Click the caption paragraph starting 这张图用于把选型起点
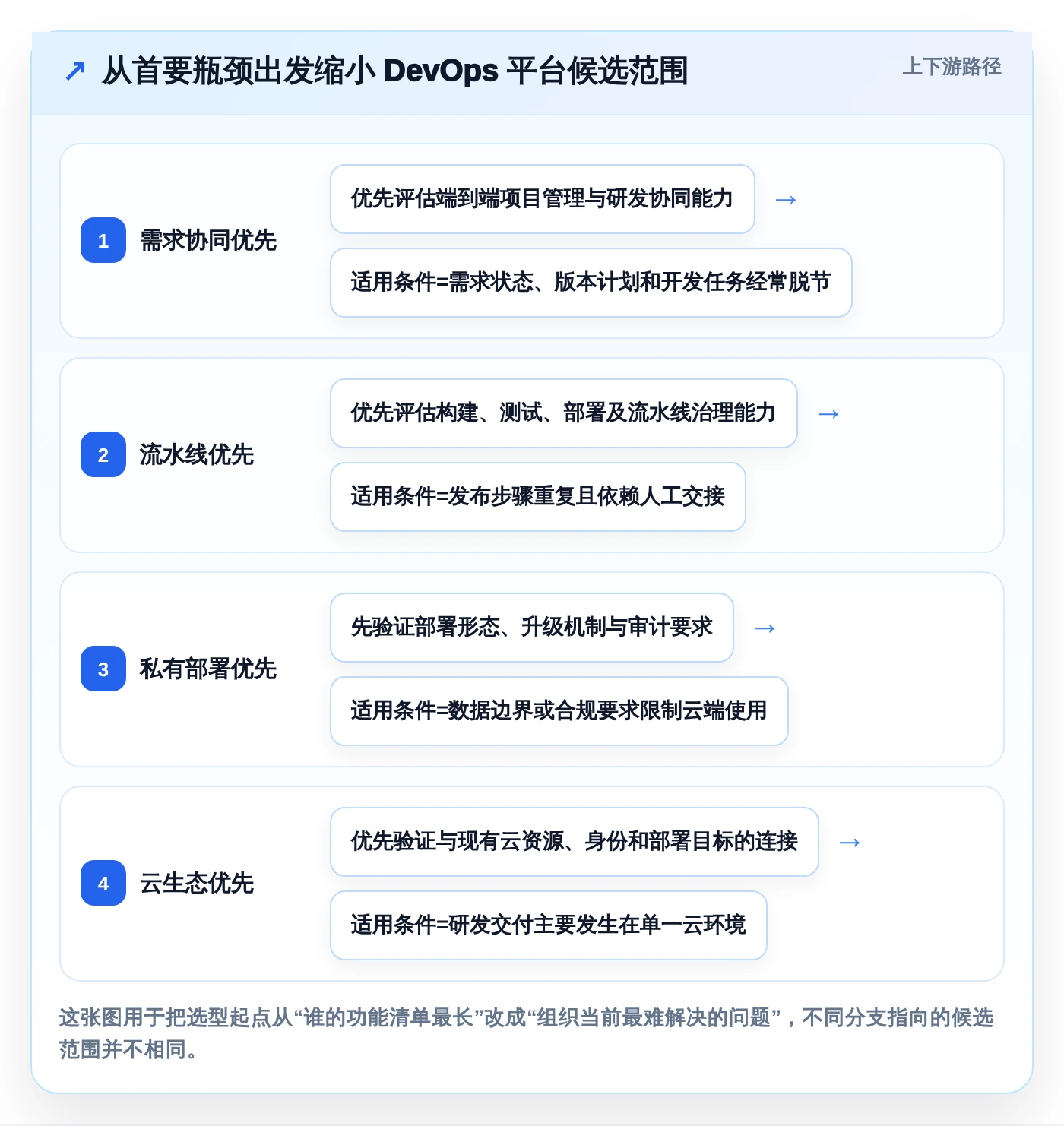The image size is (1064, 1126). [527, 1033]
